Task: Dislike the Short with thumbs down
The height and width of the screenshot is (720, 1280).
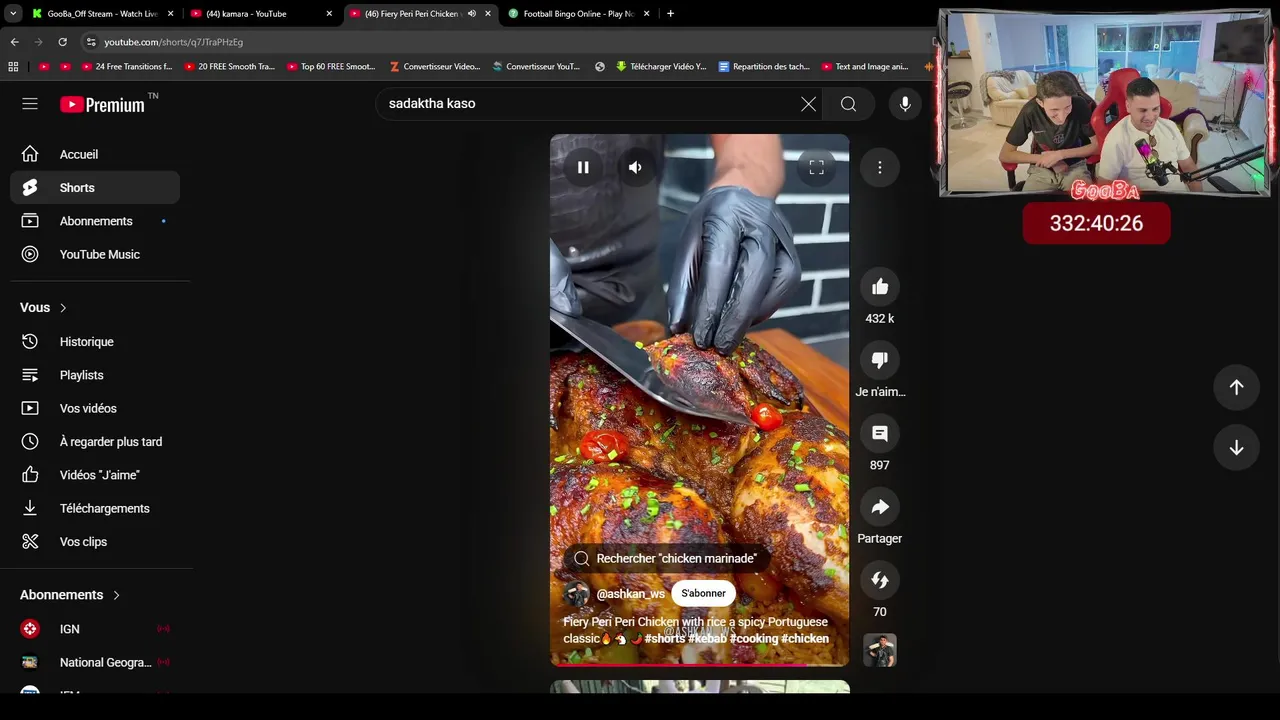Action: (880, 360)
